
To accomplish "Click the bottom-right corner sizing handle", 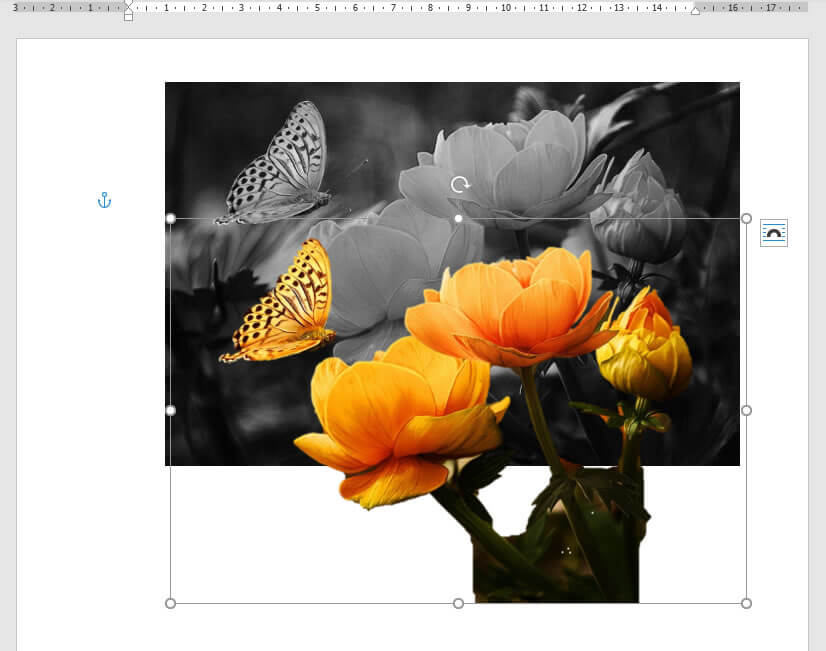I will [746, 603].
